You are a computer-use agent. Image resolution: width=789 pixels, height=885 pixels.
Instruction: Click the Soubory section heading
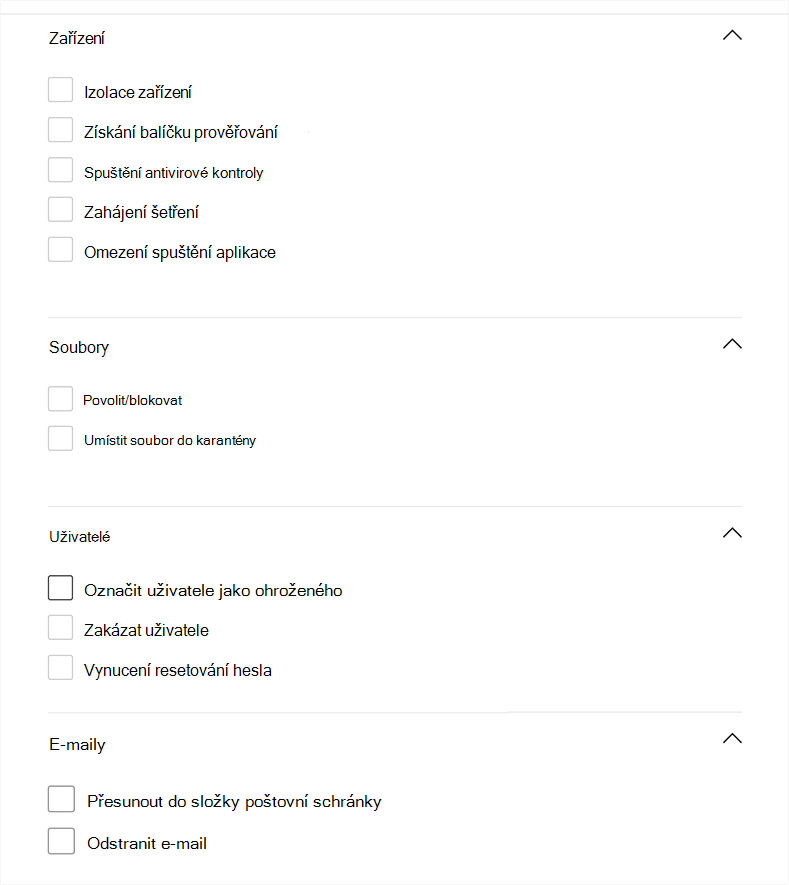pos(79,348)
